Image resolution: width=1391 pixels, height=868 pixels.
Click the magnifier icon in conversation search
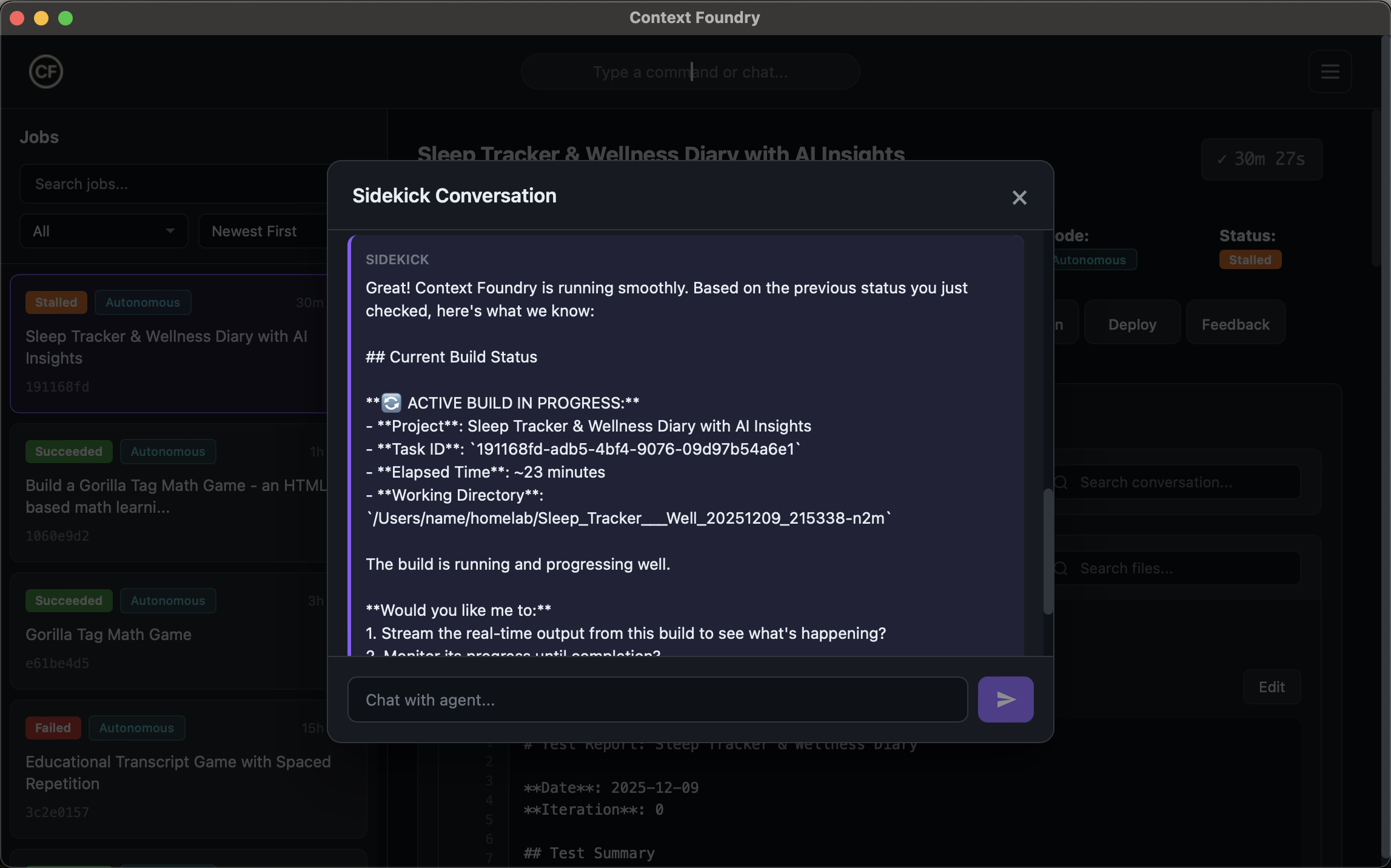1060,482
